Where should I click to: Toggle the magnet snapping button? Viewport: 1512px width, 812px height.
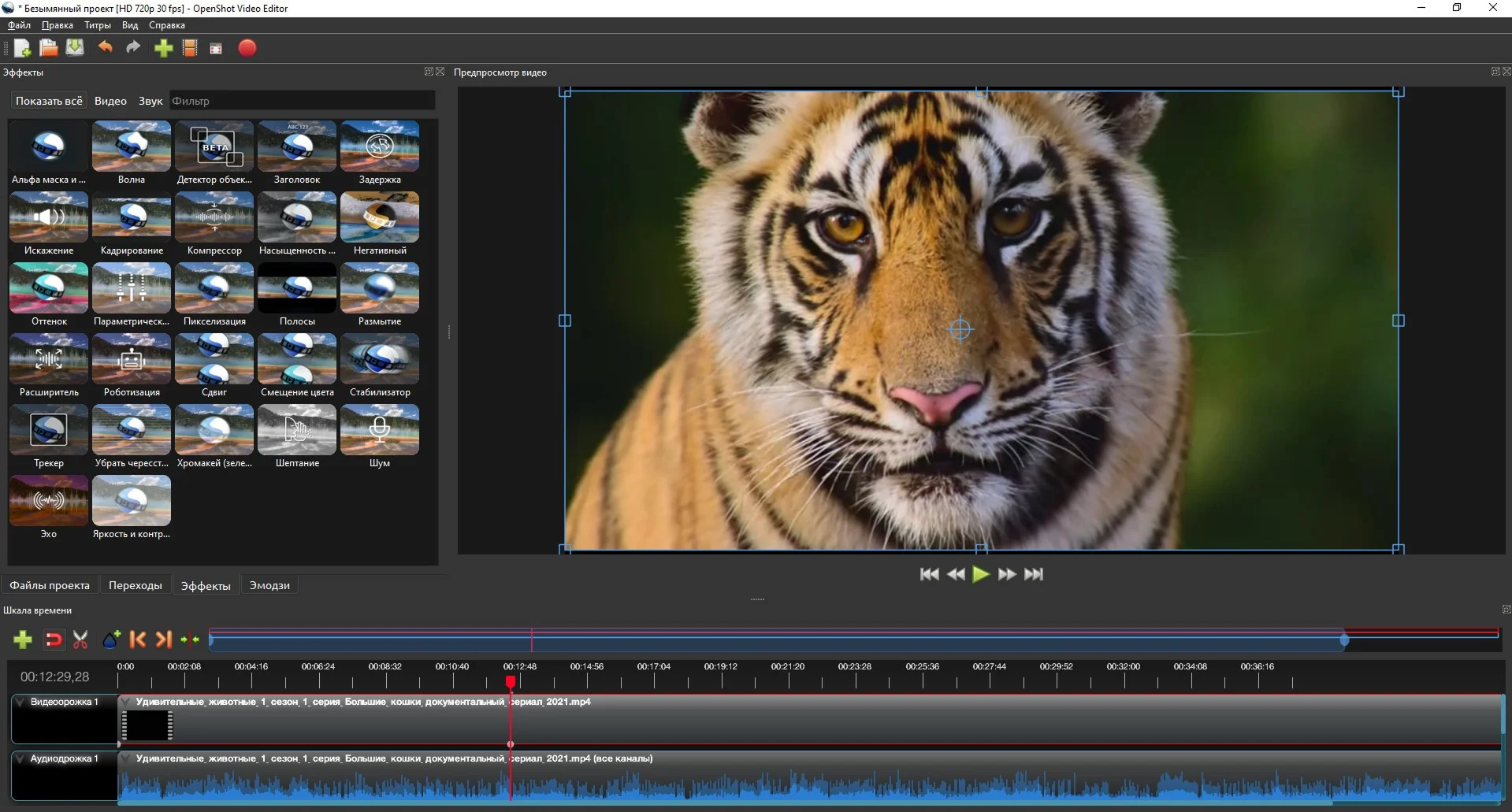(54, 640)
